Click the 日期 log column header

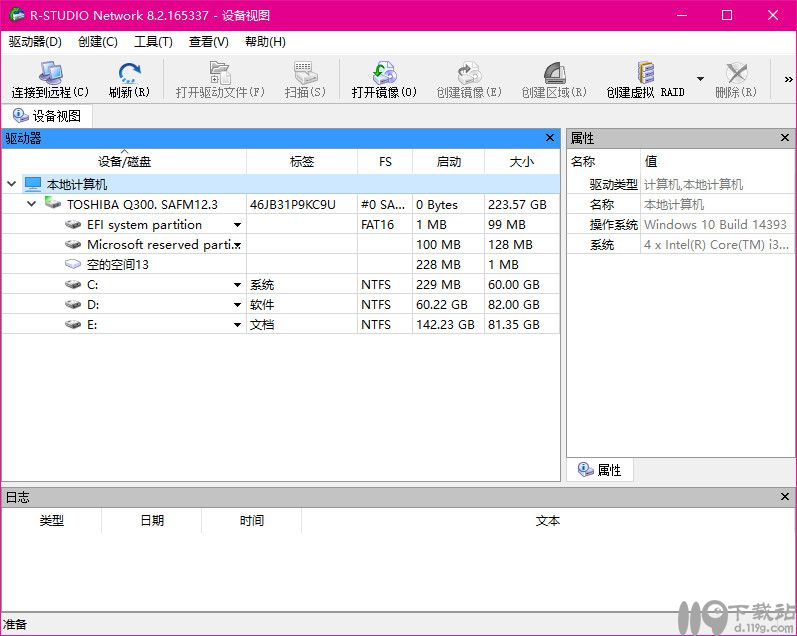point(152,521)
